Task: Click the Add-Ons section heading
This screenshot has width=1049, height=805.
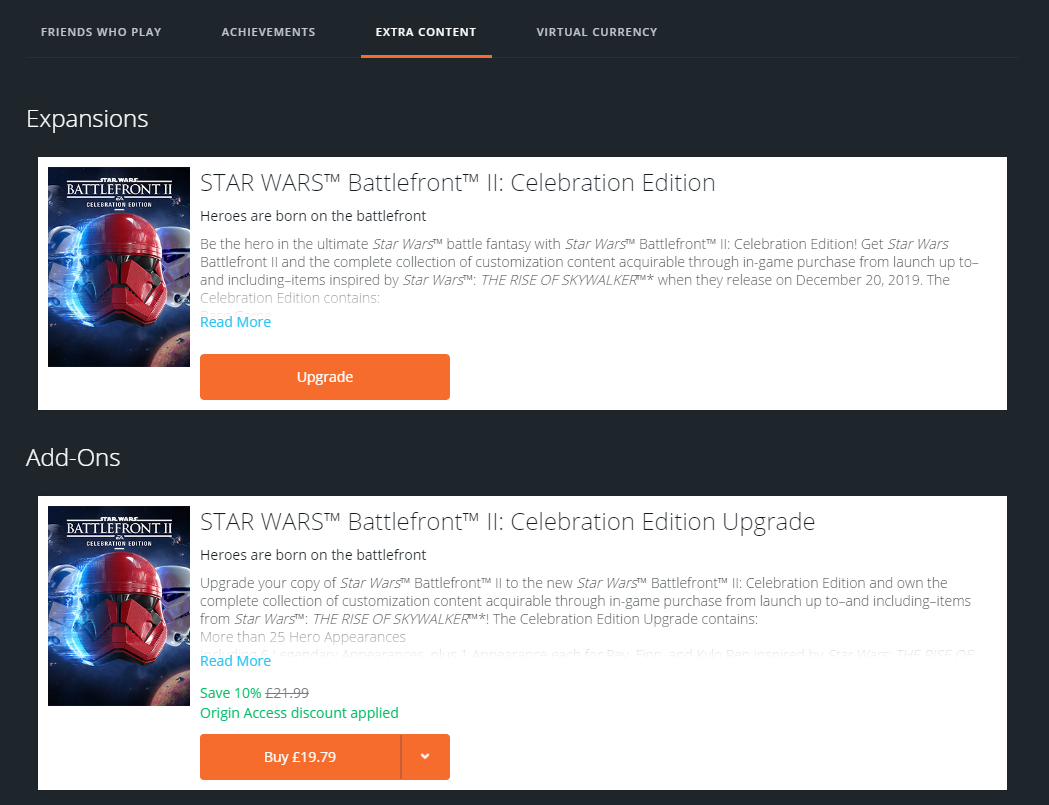Action: point(73,458)
